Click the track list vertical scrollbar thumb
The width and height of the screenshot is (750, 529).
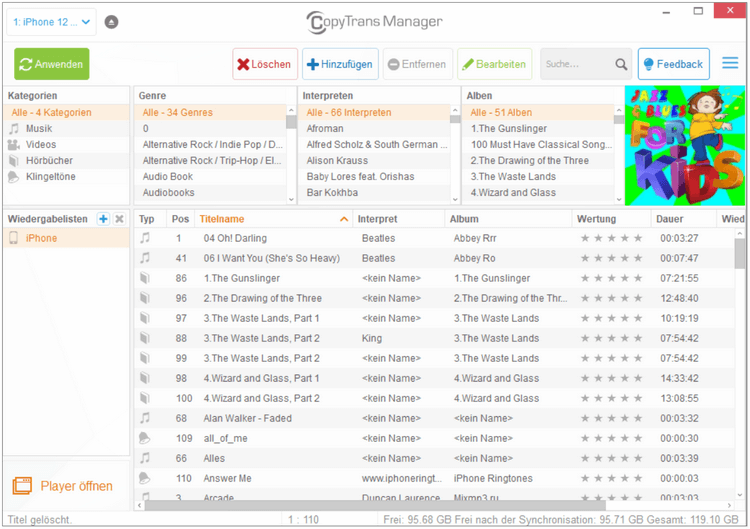(x=739, y=253)
